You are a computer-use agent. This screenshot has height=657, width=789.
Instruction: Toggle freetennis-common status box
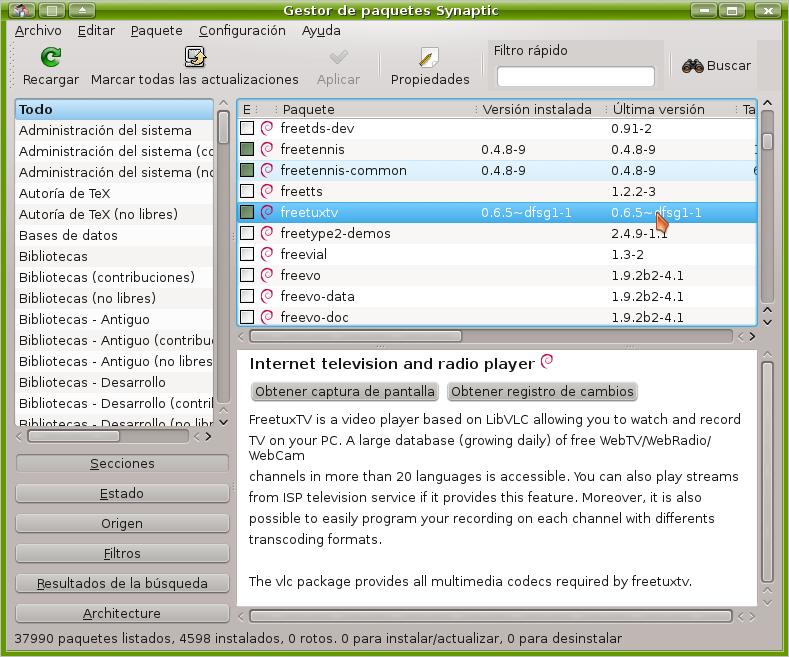pyautogui.click(x=247, y=171)
